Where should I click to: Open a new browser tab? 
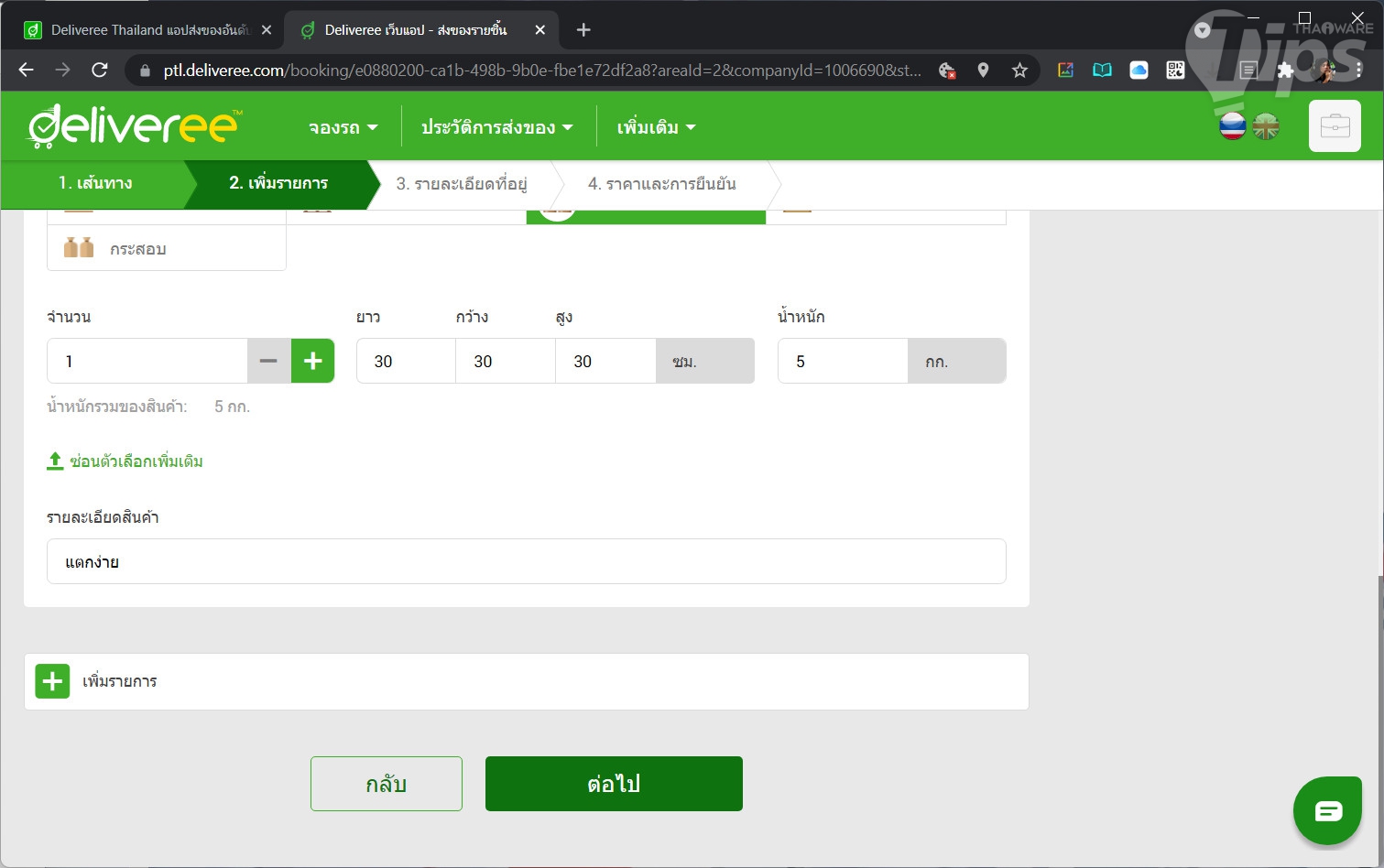pos(583,30)
